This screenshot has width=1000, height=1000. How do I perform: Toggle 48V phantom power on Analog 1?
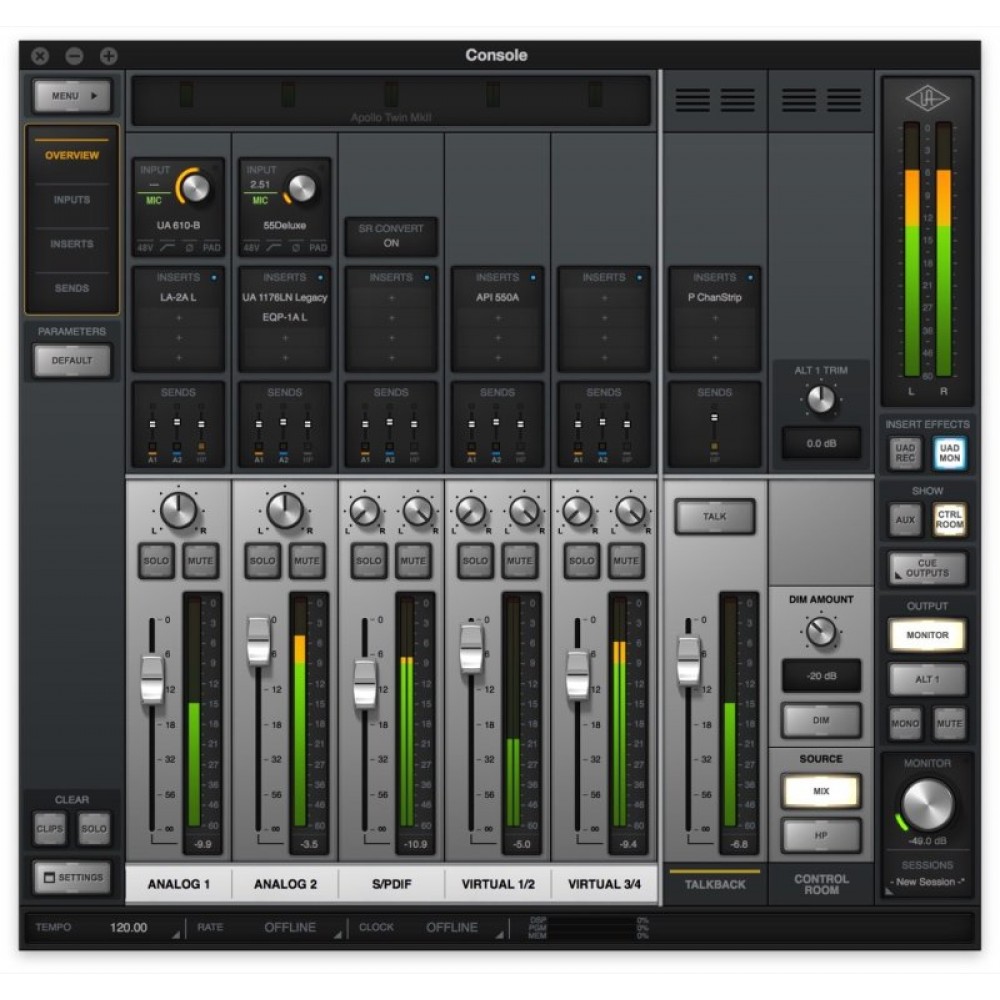click(145, 247)
